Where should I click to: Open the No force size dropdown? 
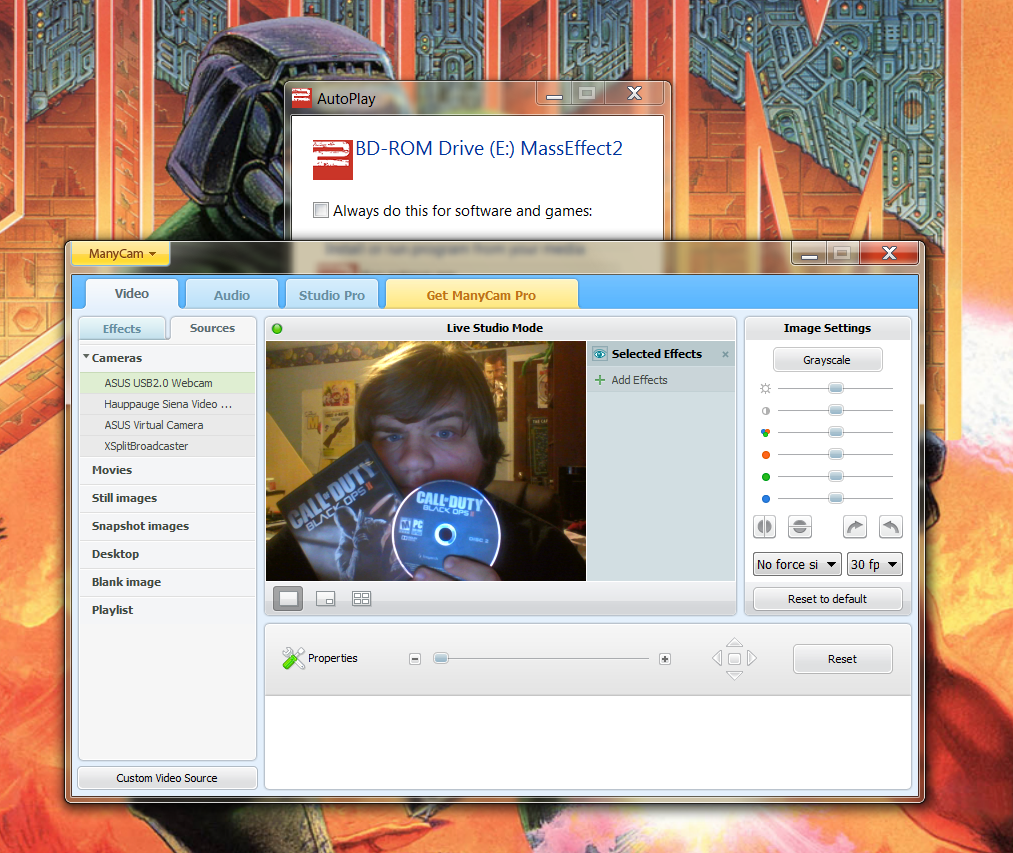click(x=797, y=564)
